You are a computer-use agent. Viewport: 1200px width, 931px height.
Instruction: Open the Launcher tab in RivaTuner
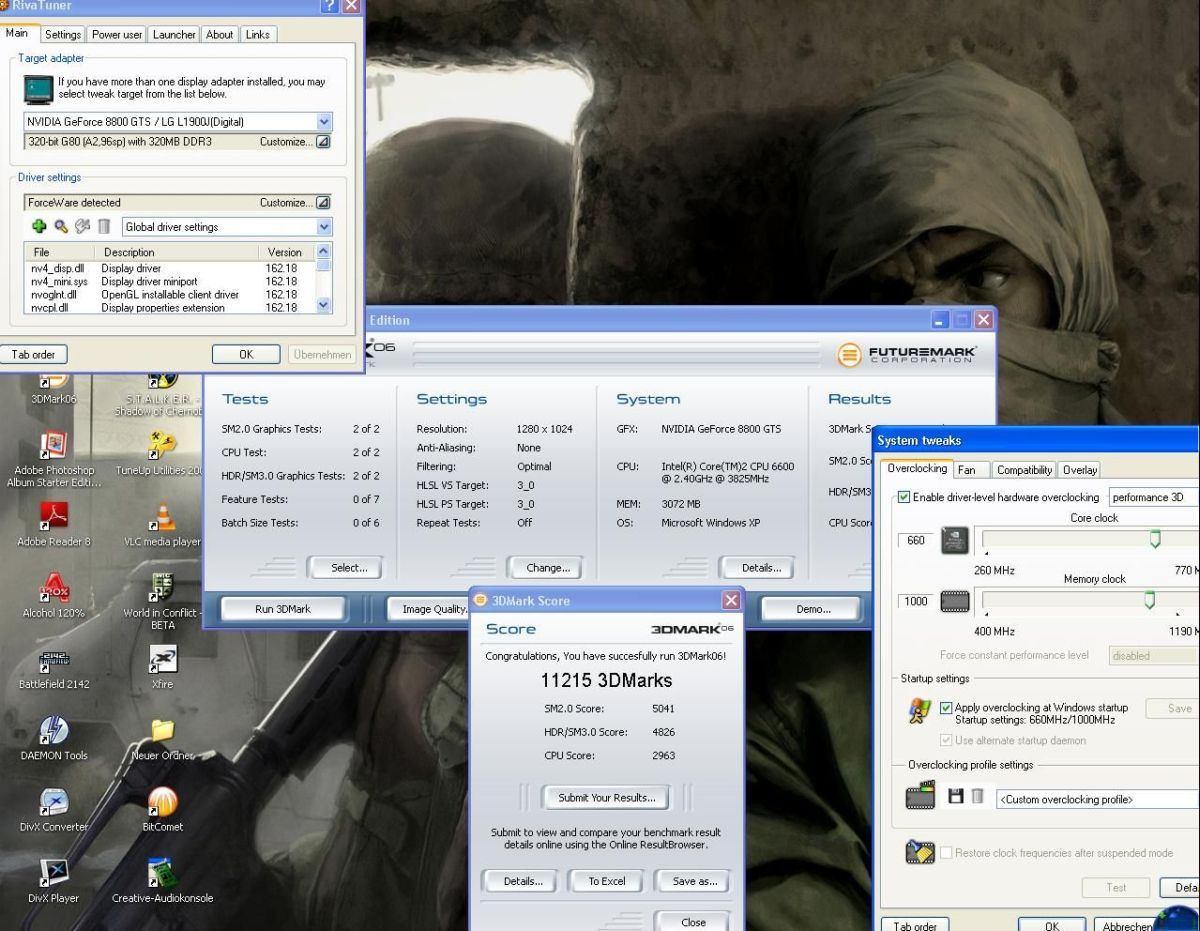pyautogui.click(x=174, y=34)
